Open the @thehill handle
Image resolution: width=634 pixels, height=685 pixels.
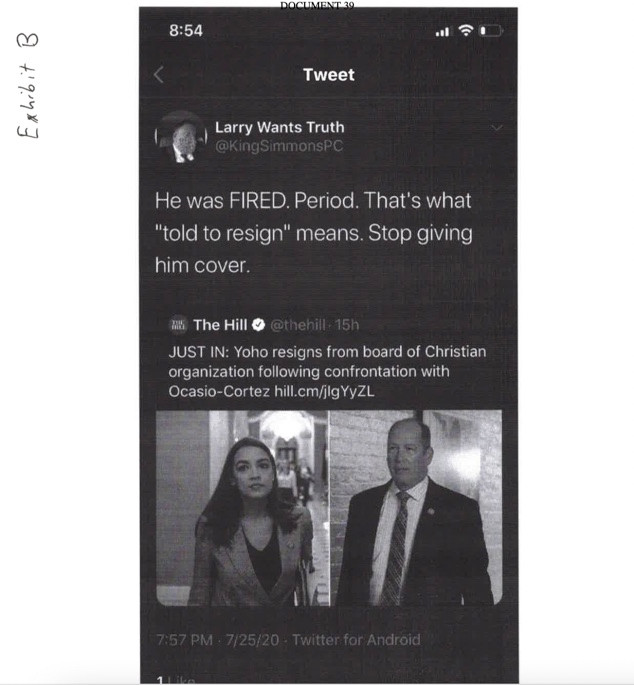[298, 325]
